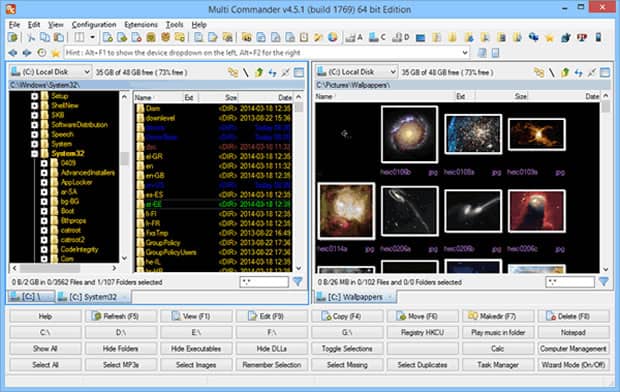Go to root with right panel backslash icon
The height and width of the screenshot is (392, 620).
click(552, 72)
